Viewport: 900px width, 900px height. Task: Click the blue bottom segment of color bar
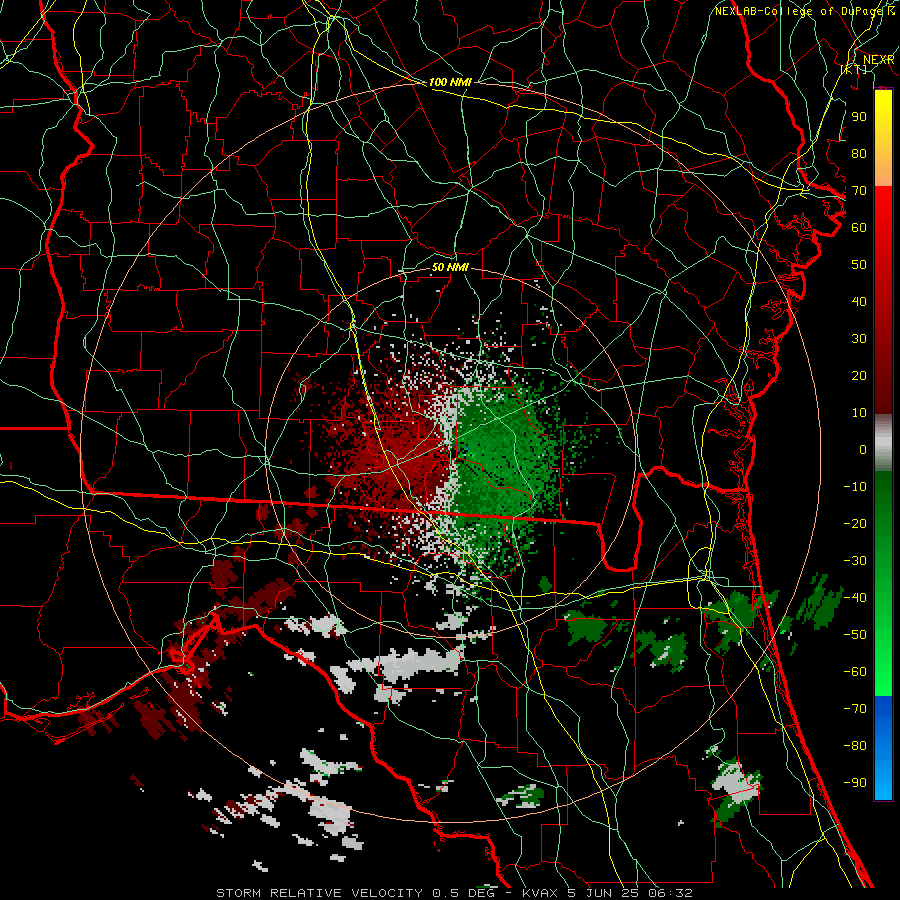tap(883, 748)
